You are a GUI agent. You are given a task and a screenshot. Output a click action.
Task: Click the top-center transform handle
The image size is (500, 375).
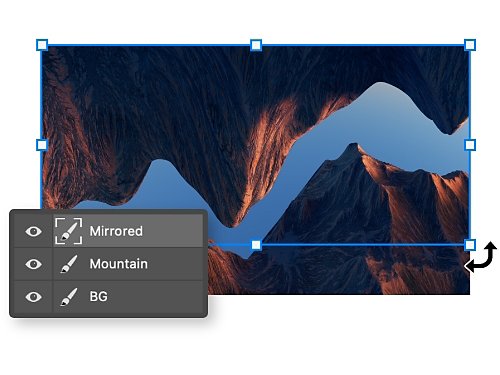coord(256,45)
